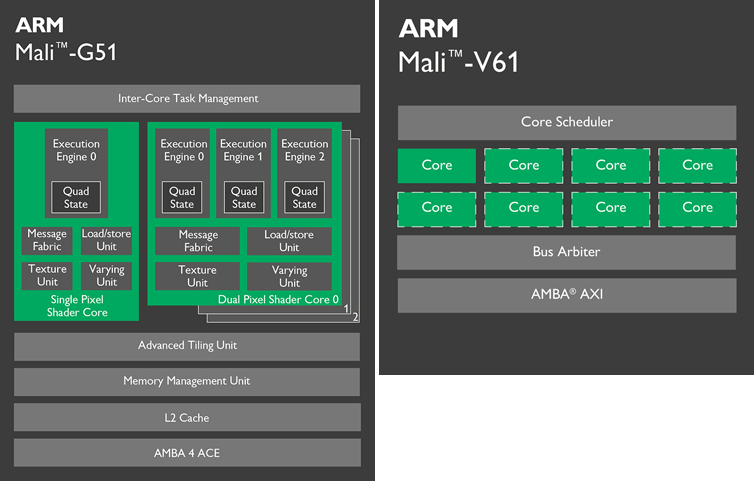Click the dashed Core block at bottom-right corner
The image size is (754, 481).
tap(697, 209)
